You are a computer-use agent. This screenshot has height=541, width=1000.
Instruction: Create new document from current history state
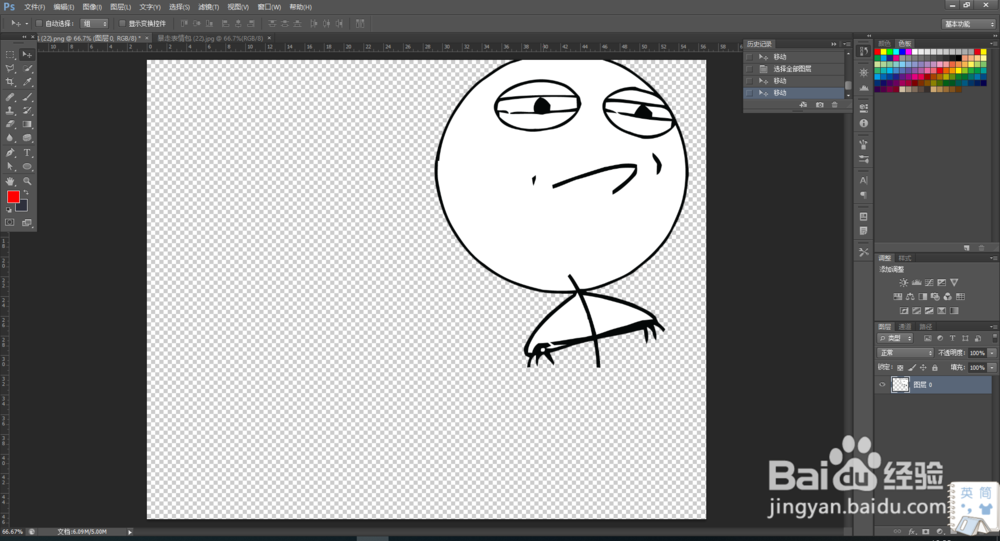(804, 105)
